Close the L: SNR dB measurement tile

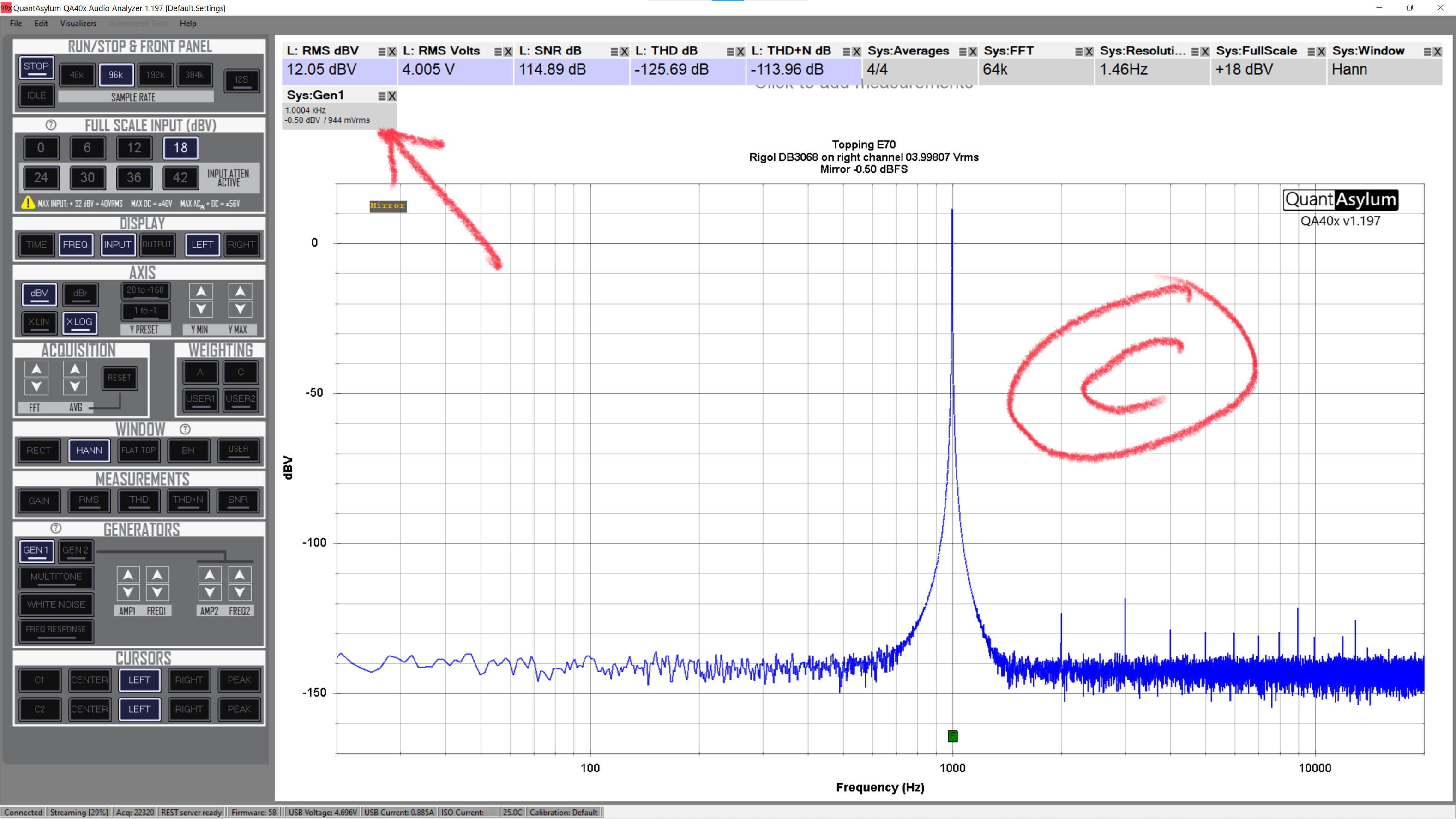pos(624,51)
